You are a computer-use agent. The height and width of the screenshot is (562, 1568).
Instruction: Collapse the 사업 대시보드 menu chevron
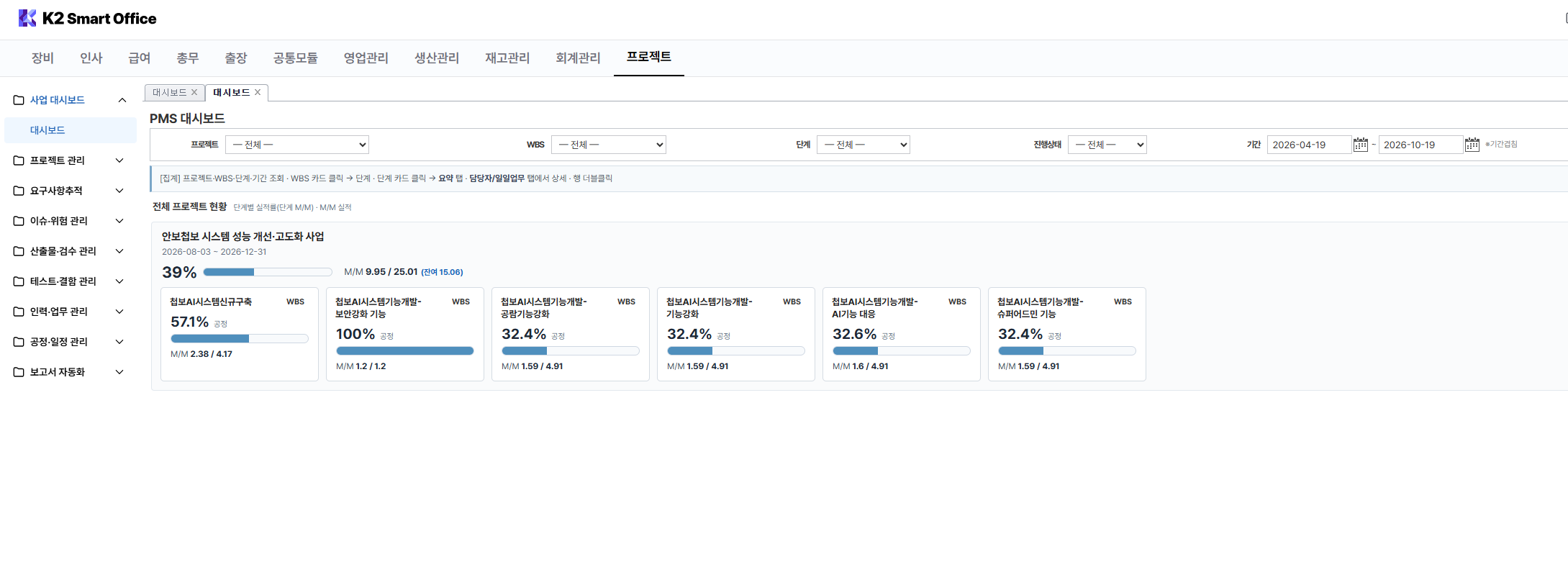coord(122,100)
